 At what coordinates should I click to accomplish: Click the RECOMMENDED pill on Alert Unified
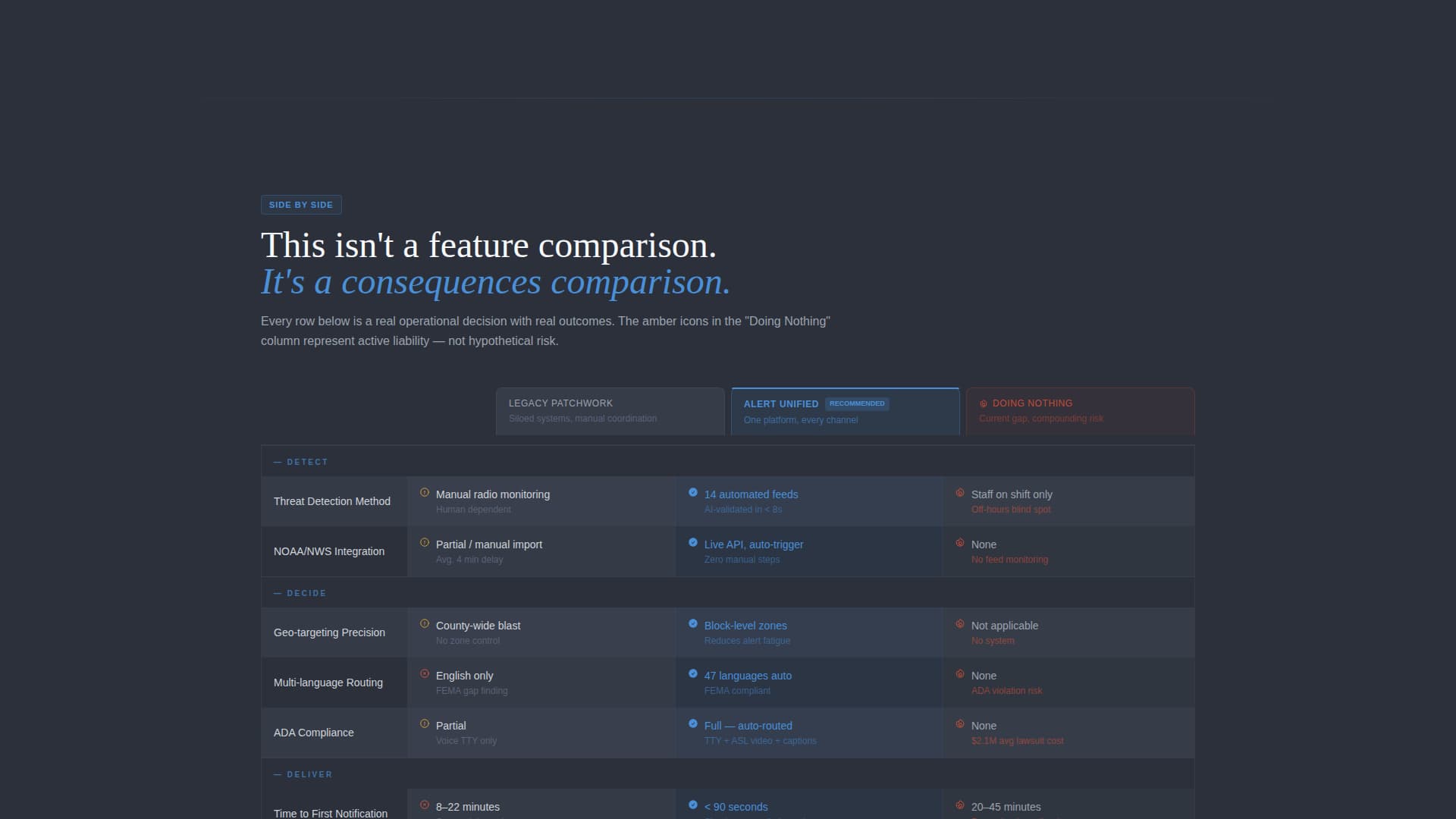point(857,403)
